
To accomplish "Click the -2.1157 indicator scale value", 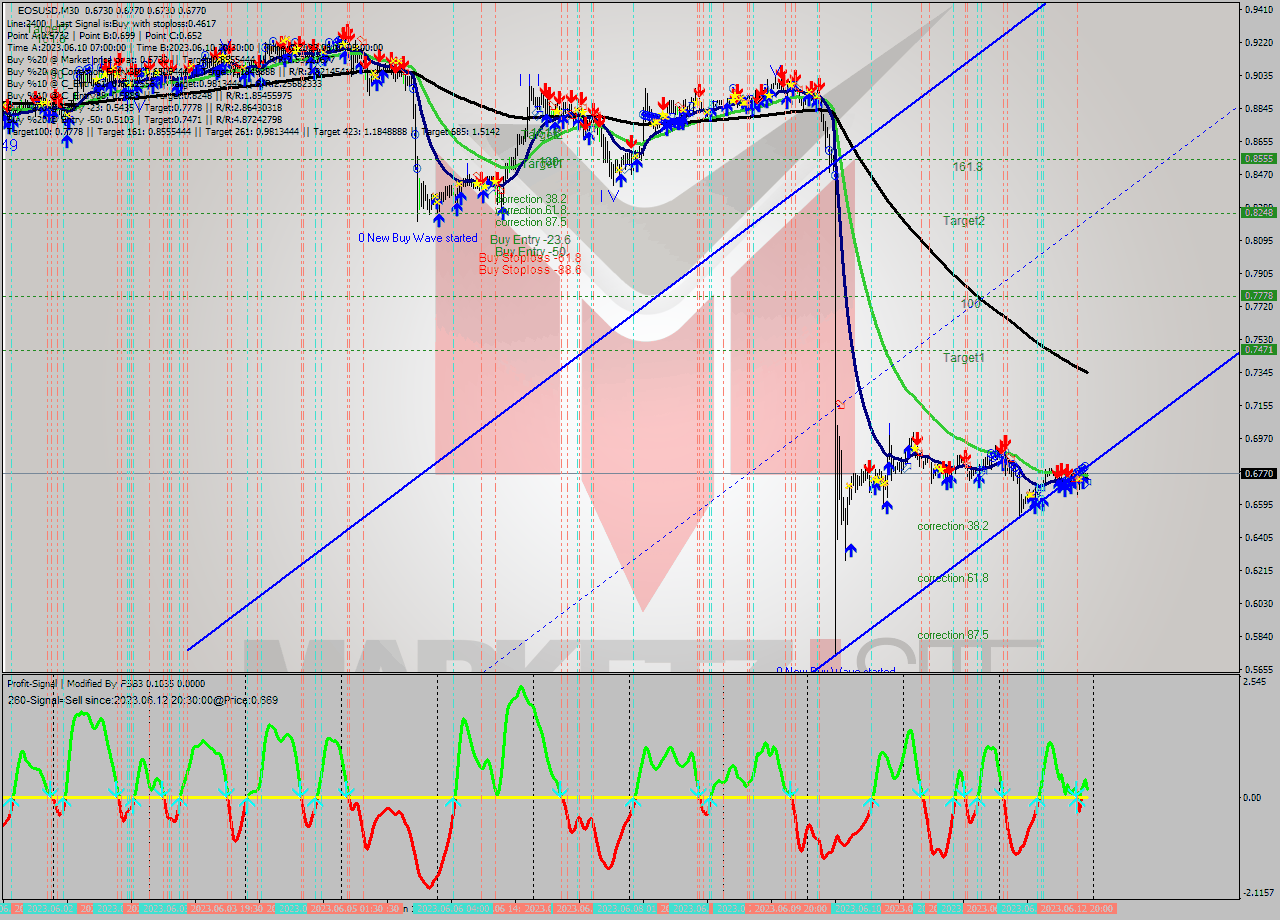I will point(1257,892).
